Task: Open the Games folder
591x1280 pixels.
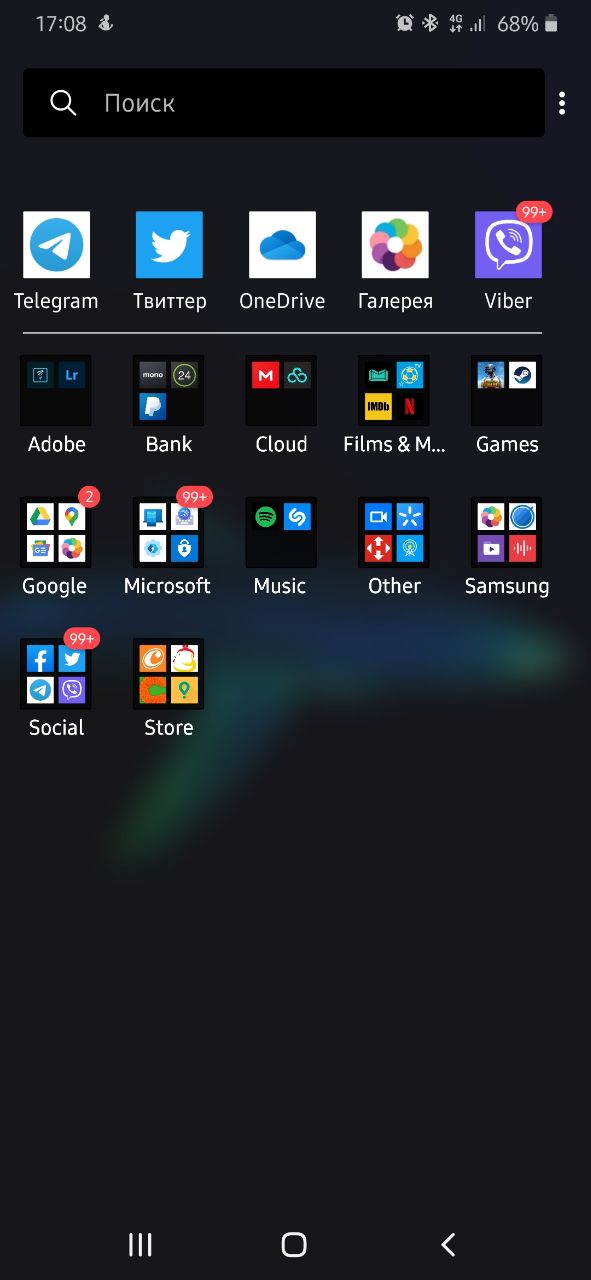Action: (507, 391)
